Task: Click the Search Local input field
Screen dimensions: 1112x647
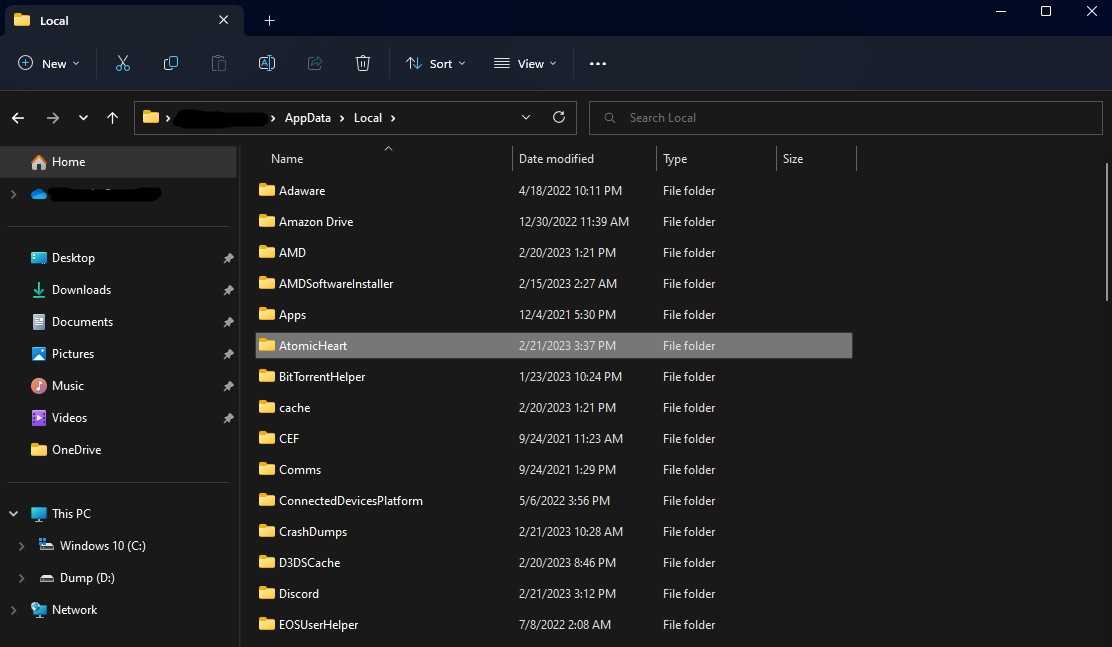Action: pyautogui.click(x=845, y=118)
